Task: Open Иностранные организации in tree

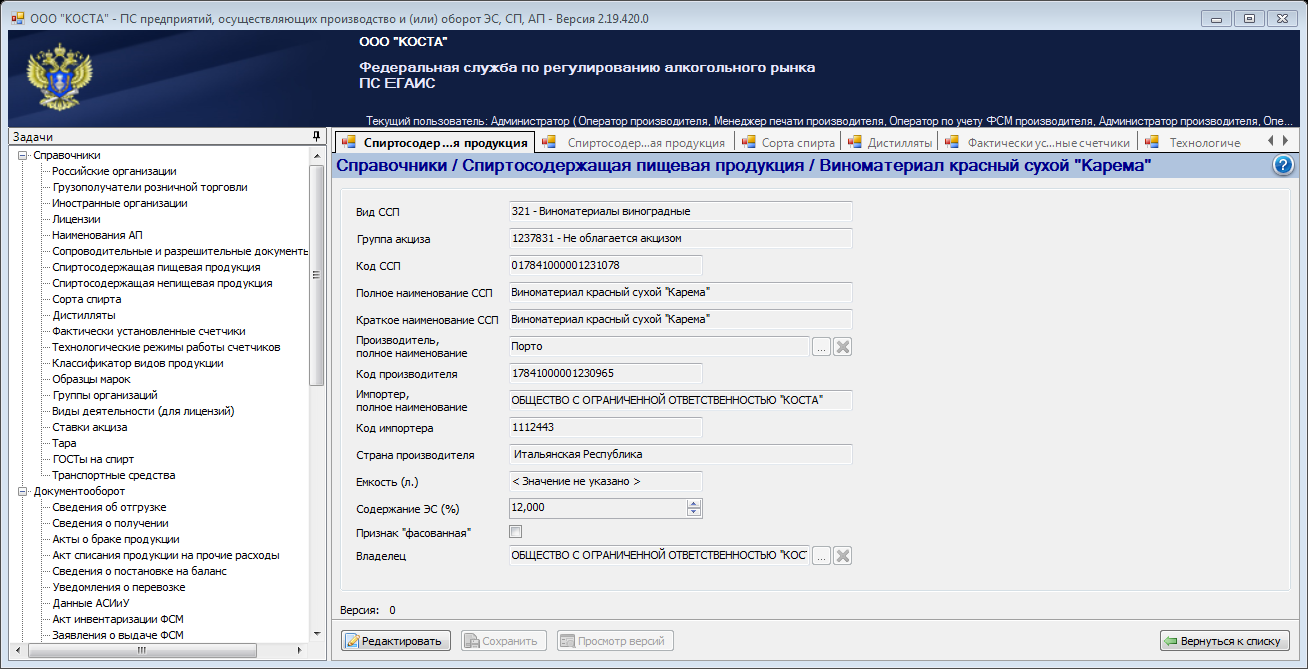Action: [x=120, y=203]
